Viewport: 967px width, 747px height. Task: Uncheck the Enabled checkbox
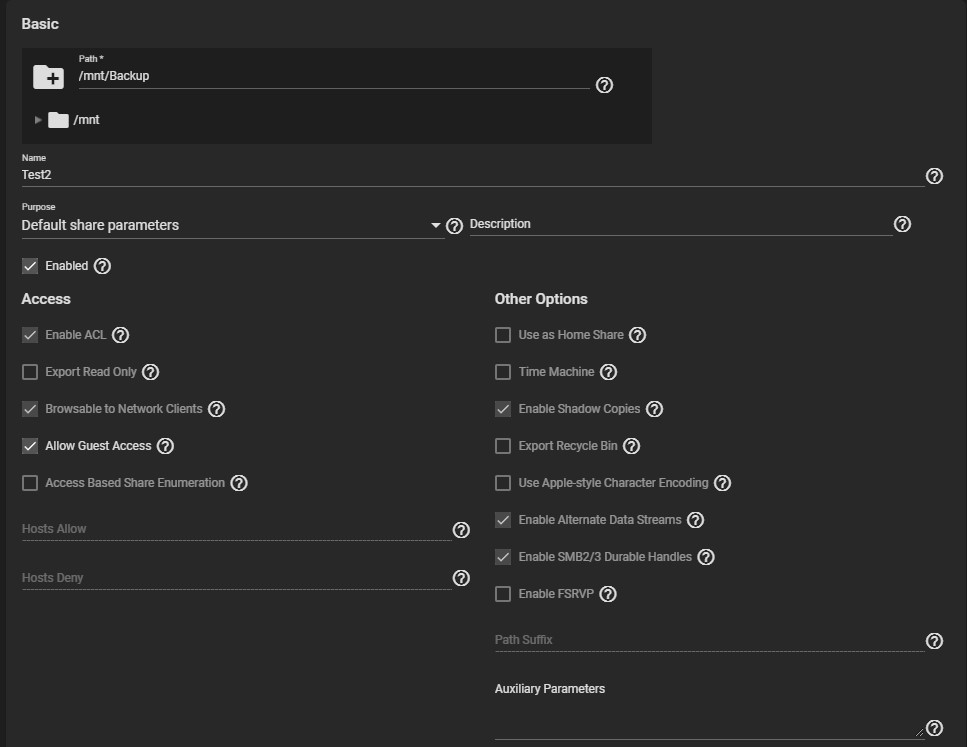point(30,266)
